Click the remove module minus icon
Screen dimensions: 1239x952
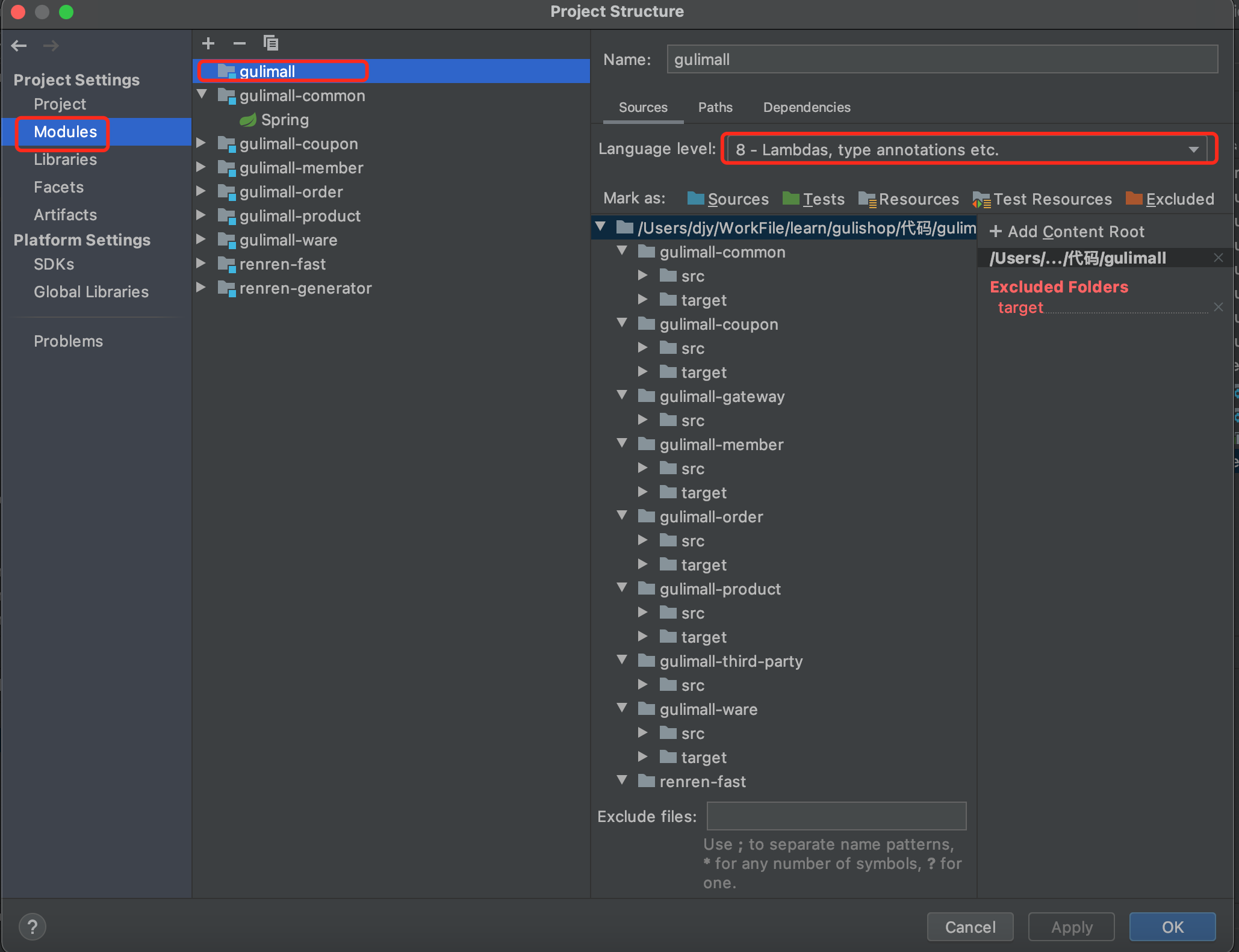(240, 43)
